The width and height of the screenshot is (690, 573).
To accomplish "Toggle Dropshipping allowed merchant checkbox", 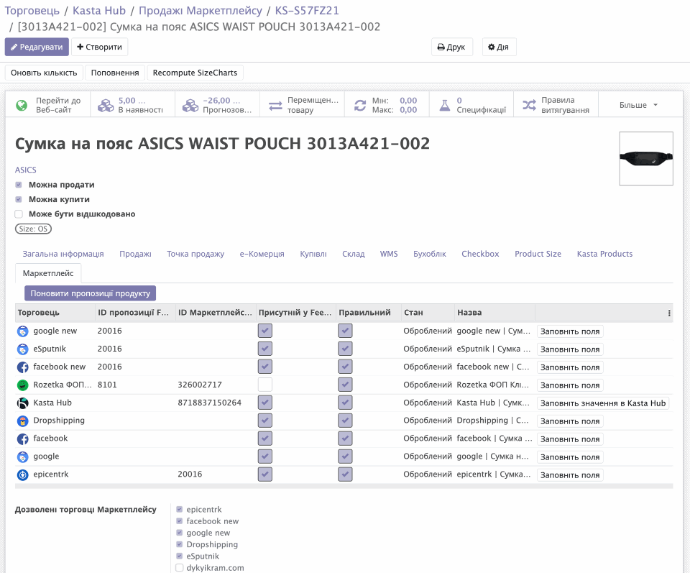I will click(x=179, y=544).
